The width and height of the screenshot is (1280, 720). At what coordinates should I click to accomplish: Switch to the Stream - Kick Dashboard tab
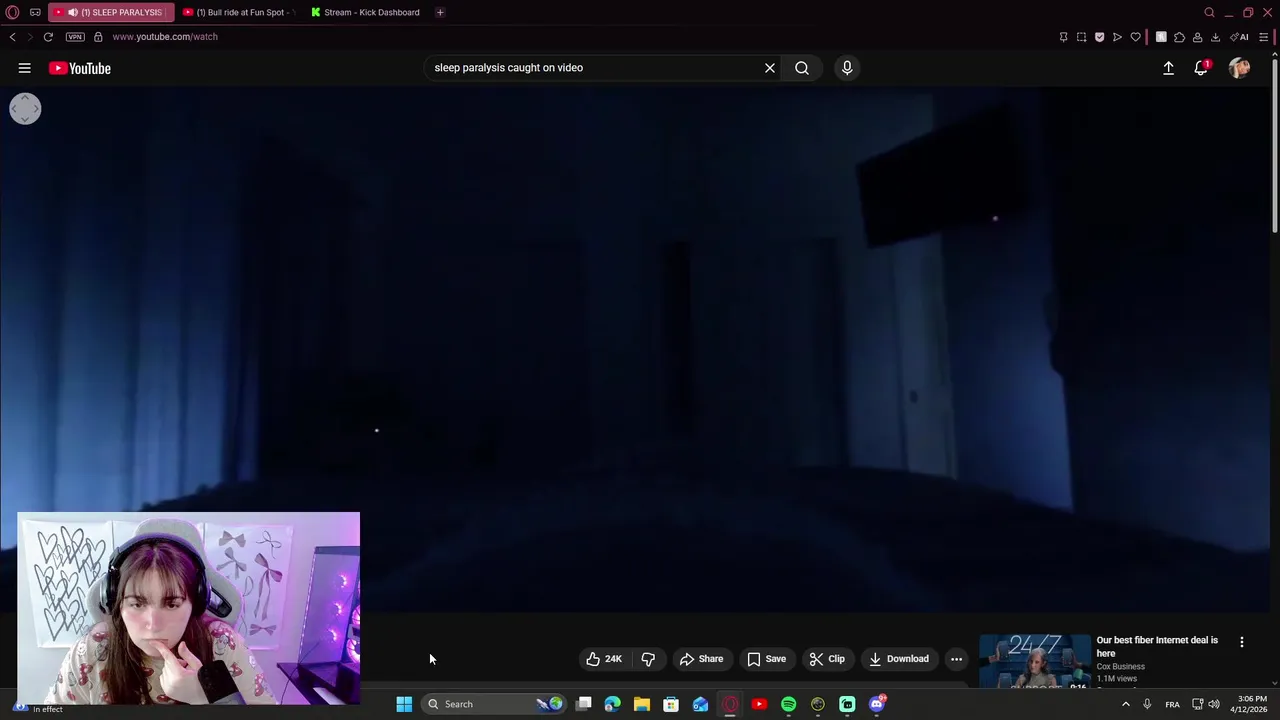[365, 12]
